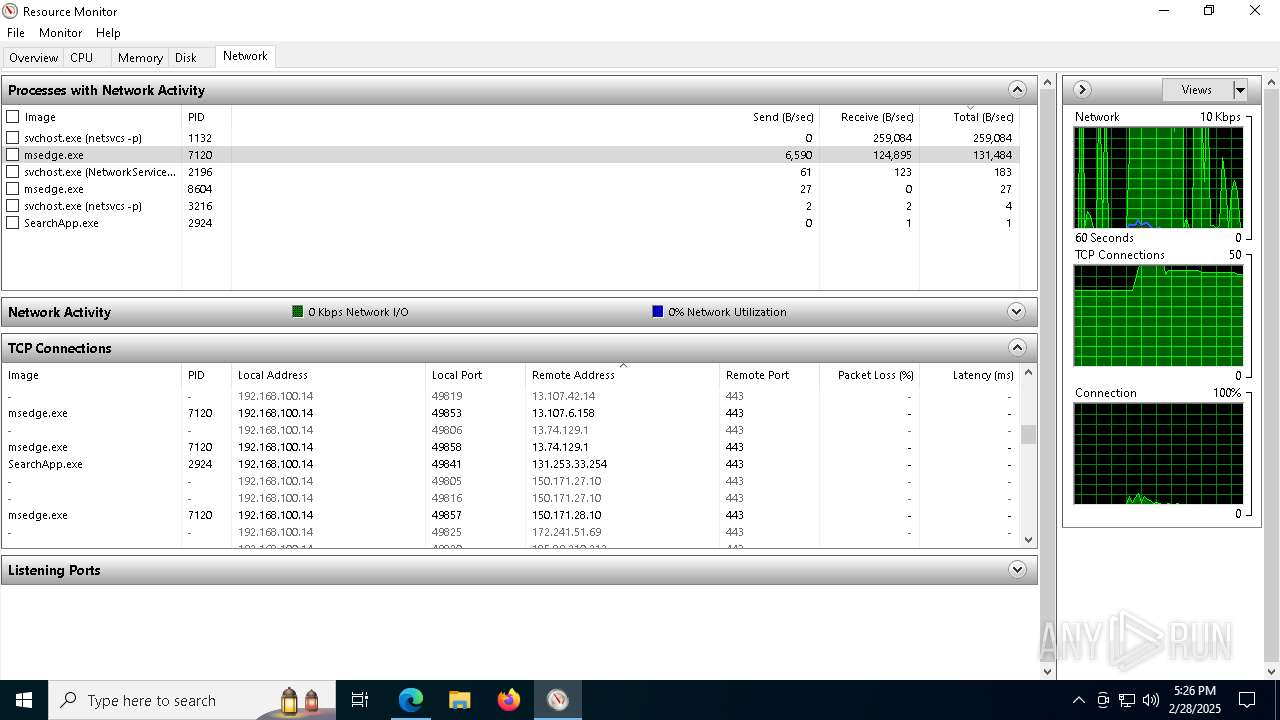This screenshot has width=1280, height=720.
Task: Open the volume tray icon
Action: click(1151, 700)
